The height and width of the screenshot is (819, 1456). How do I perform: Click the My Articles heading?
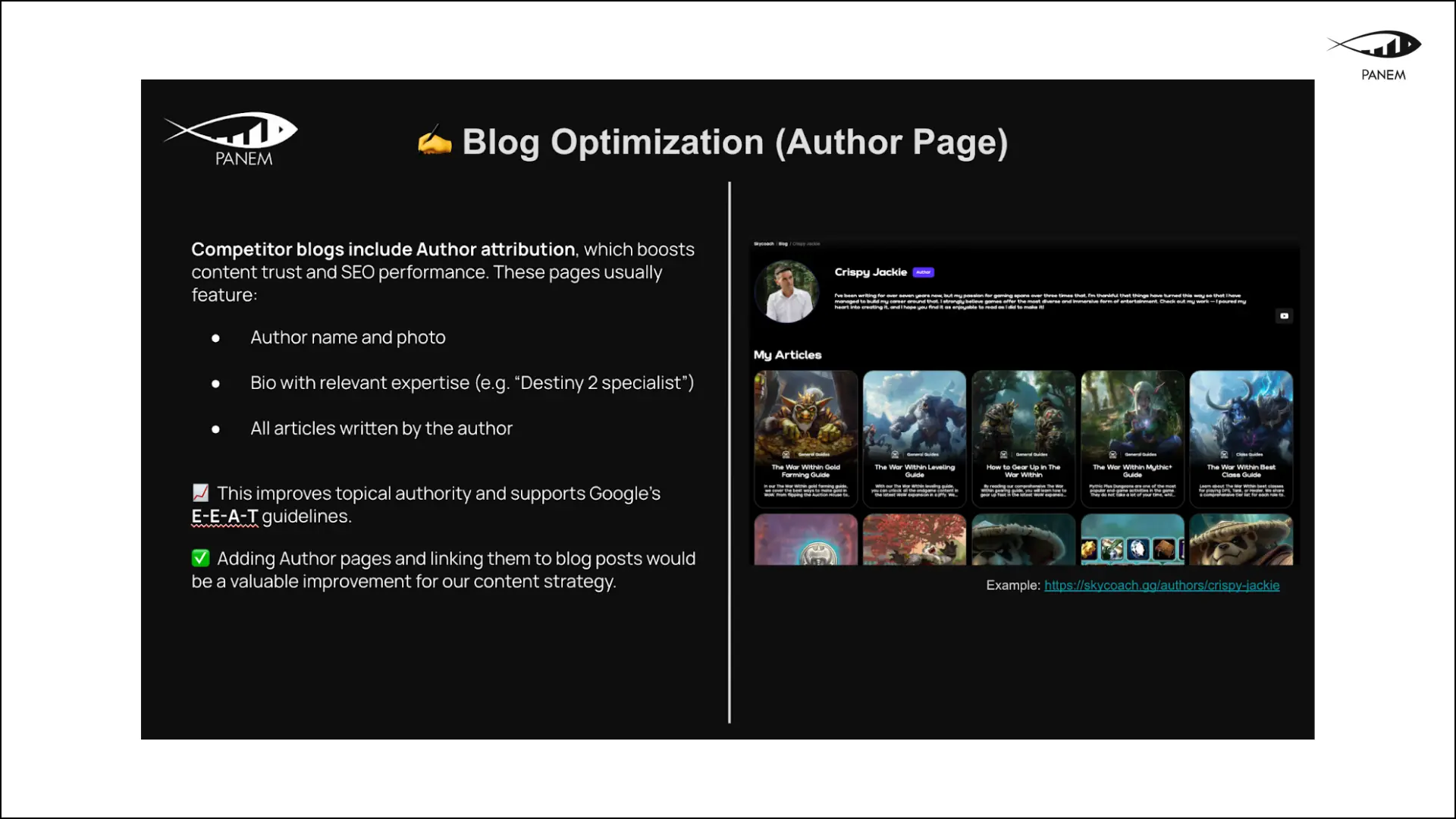coord(787,355)
